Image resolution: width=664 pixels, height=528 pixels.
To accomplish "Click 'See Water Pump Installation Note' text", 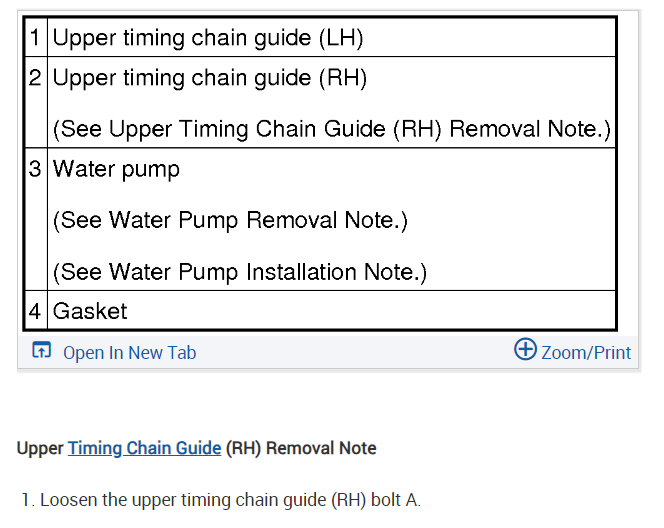I will coord(240,272).
